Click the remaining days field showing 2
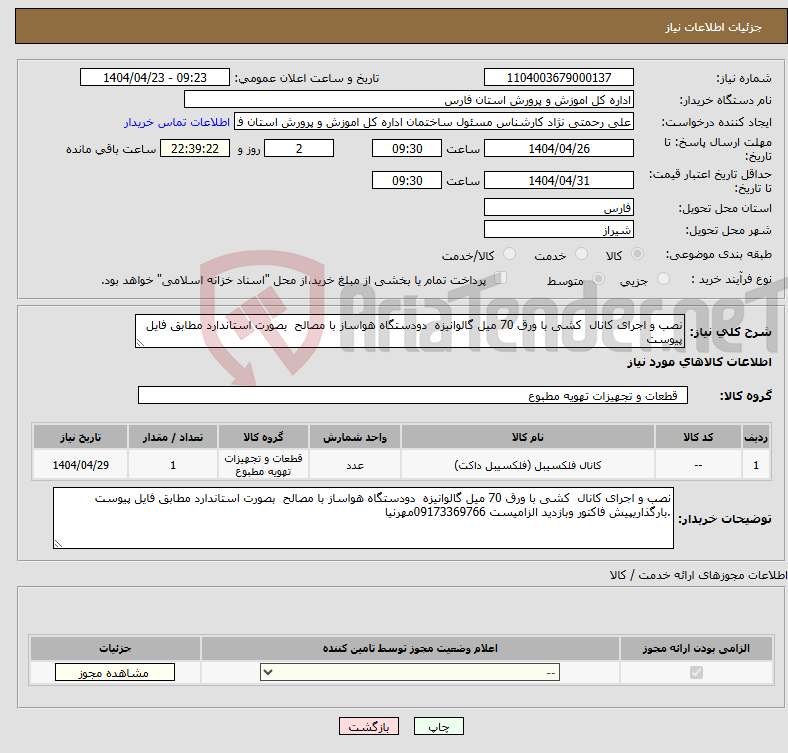788x753 pixels. 299,148
